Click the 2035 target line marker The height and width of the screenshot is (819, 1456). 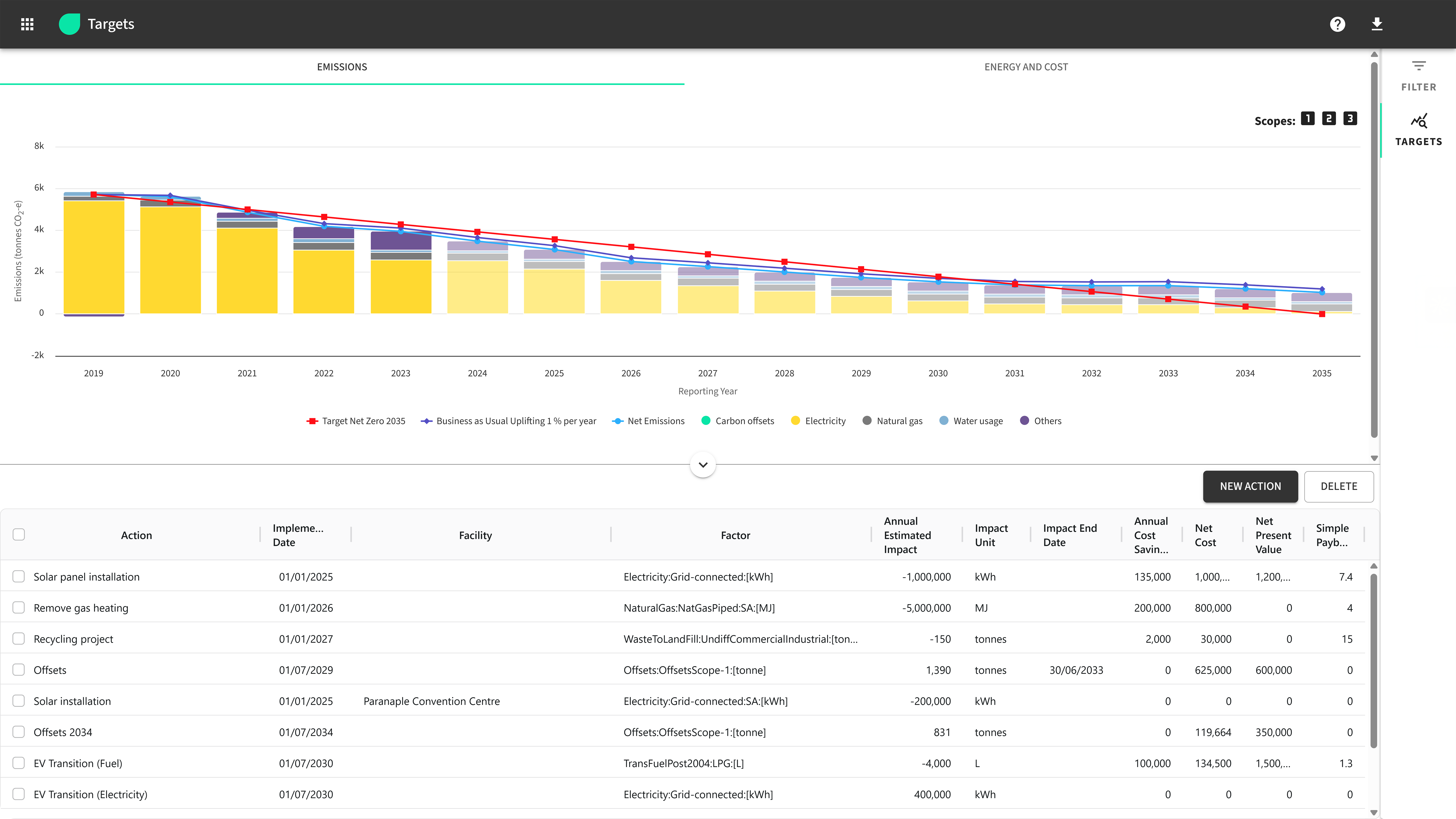click(x=1322, y=314)
